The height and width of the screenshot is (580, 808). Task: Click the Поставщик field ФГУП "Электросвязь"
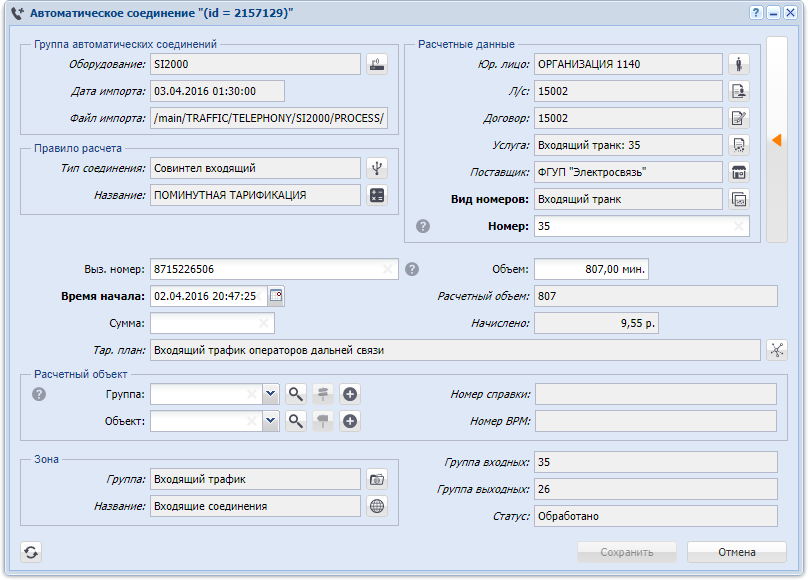628,173
